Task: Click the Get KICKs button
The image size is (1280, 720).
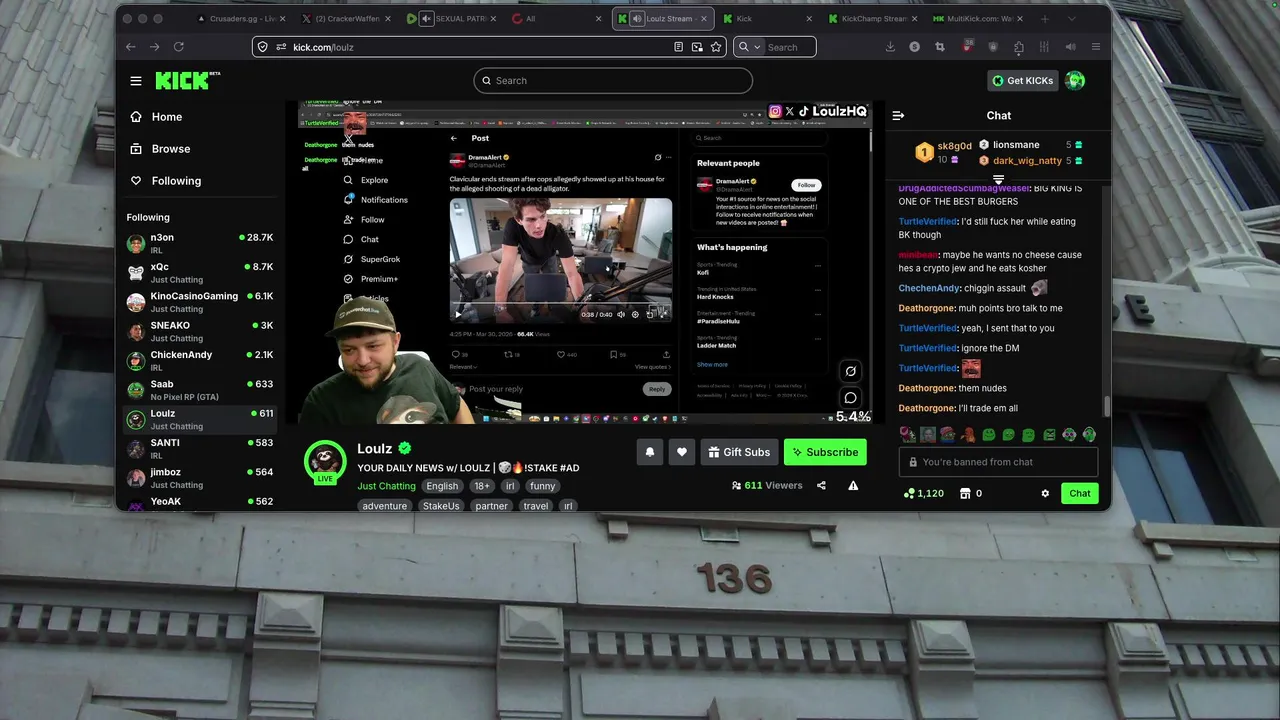Action: (x=1022, y=81)
